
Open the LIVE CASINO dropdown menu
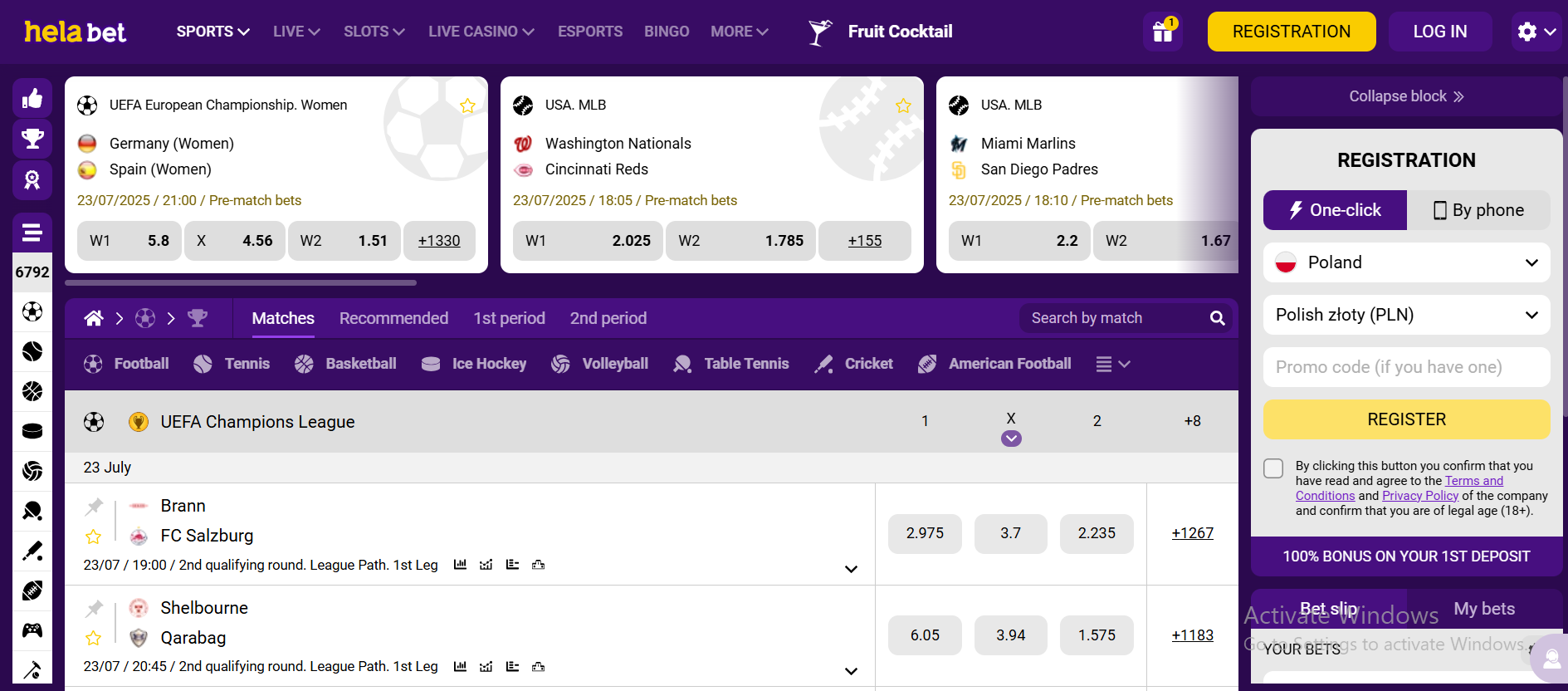tap(481, 32)
